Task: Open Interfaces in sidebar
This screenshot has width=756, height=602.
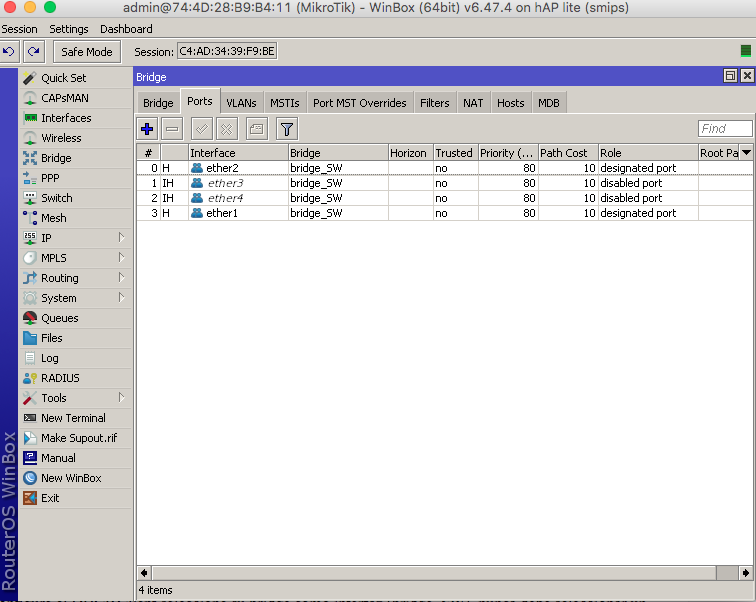Action: [x=75, y=118]
